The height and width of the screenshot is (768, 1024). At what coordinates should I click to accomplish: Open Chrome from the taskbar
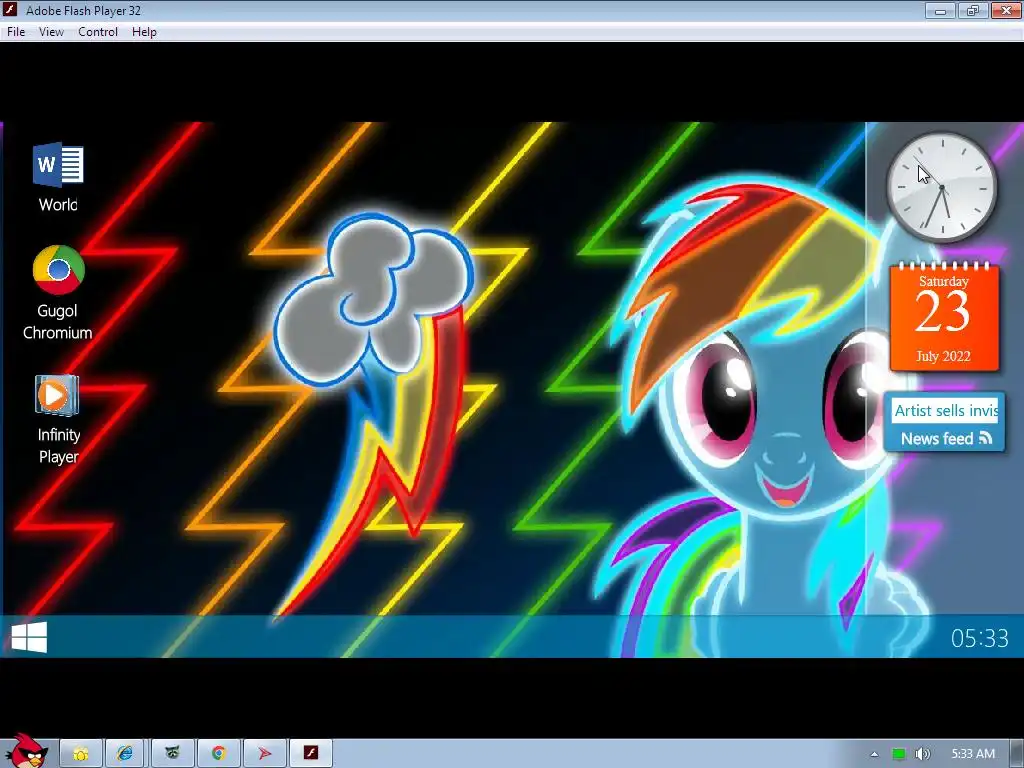(x=218, y=754)
